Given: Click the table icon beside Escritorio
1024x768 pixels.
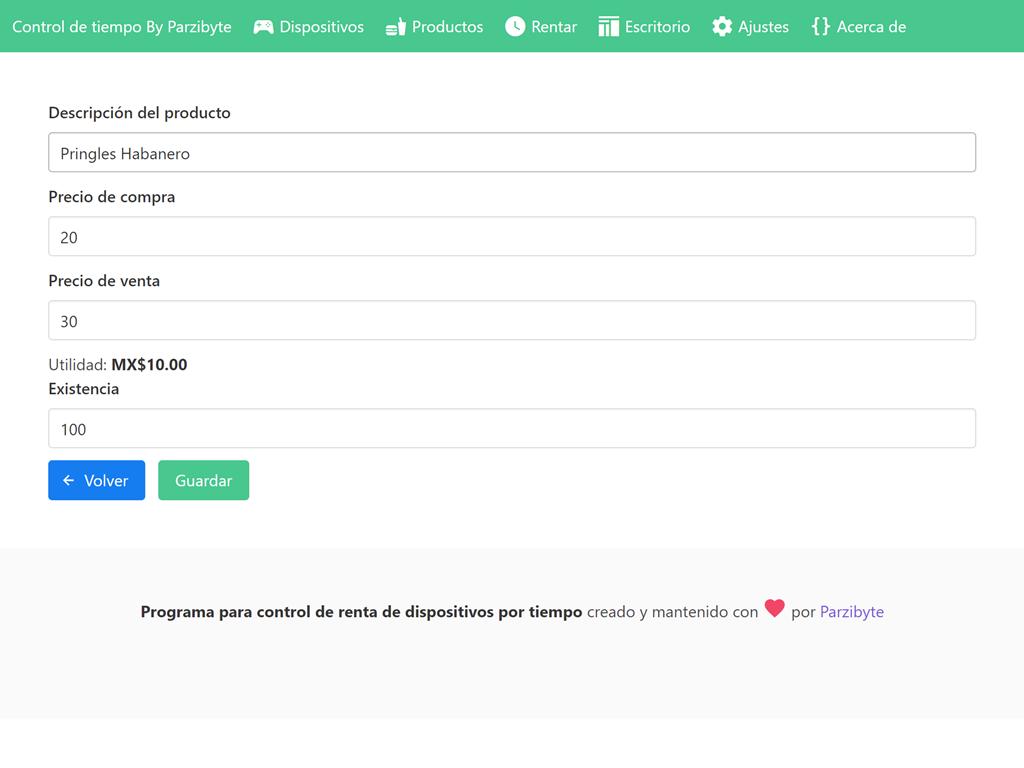Looking at the screenshot, I should pos(608,27).
